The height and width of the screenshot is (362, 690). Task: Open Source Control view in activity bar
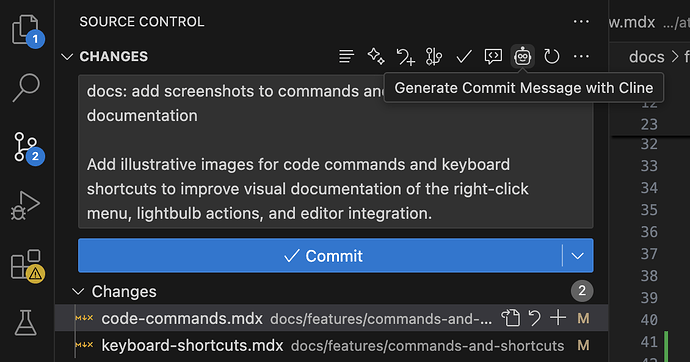coord(27,147)
